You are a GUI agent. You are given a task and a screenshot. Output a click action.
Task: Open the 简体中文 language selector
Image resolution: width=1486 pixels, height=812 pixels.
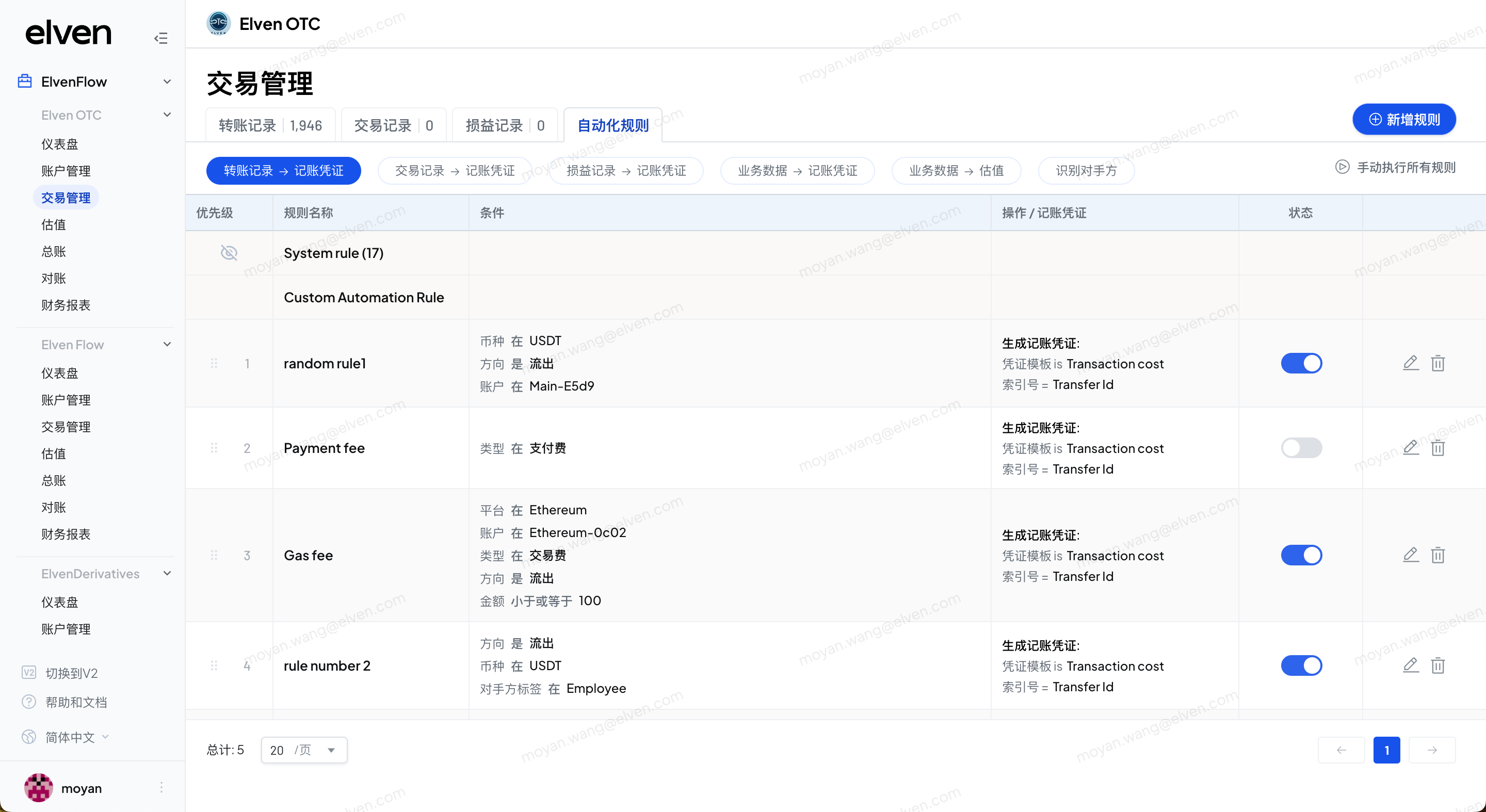(x=69, y=737)
